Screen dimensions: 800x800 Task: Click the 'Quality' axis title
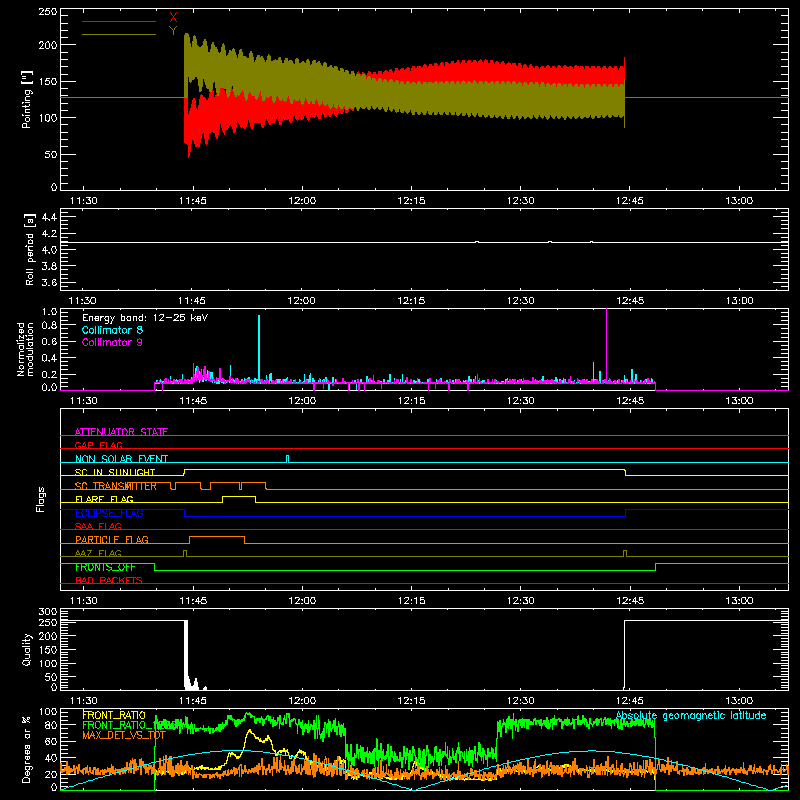click(x=27, y=649)
